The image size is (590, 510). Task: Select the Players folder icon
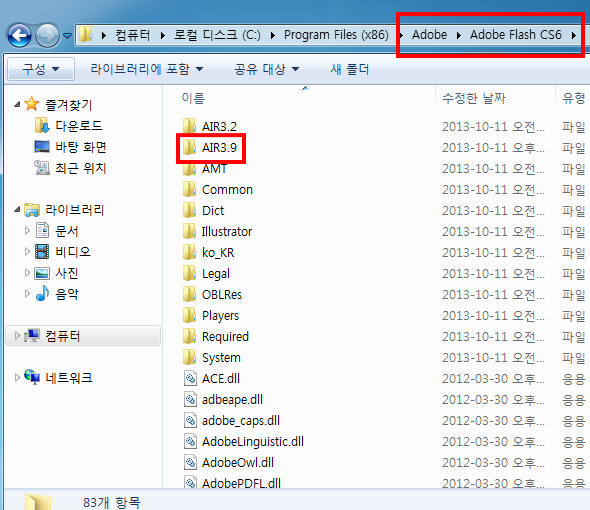coord(189,315)
